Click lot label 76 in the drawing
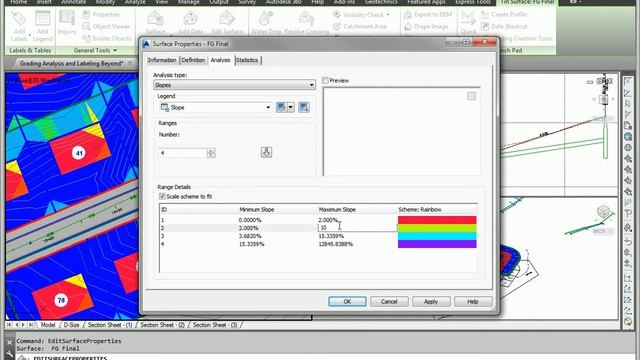 click(x=61, y=300)
